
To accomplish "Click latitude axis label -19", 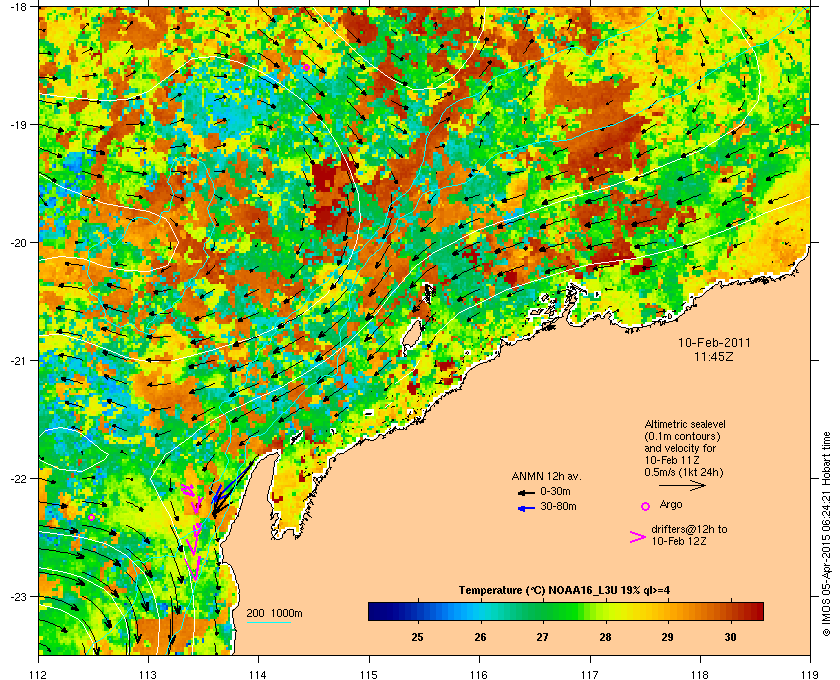I will click(19, 124).
